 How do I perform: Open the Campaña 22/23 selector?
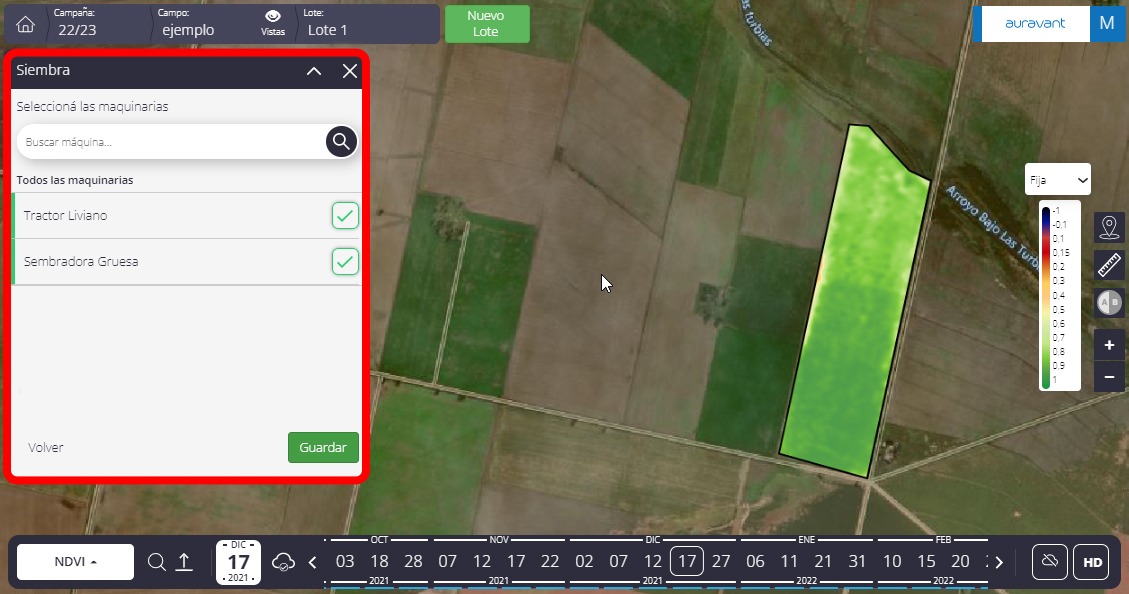pyautogui.click(x=95, y=24)
